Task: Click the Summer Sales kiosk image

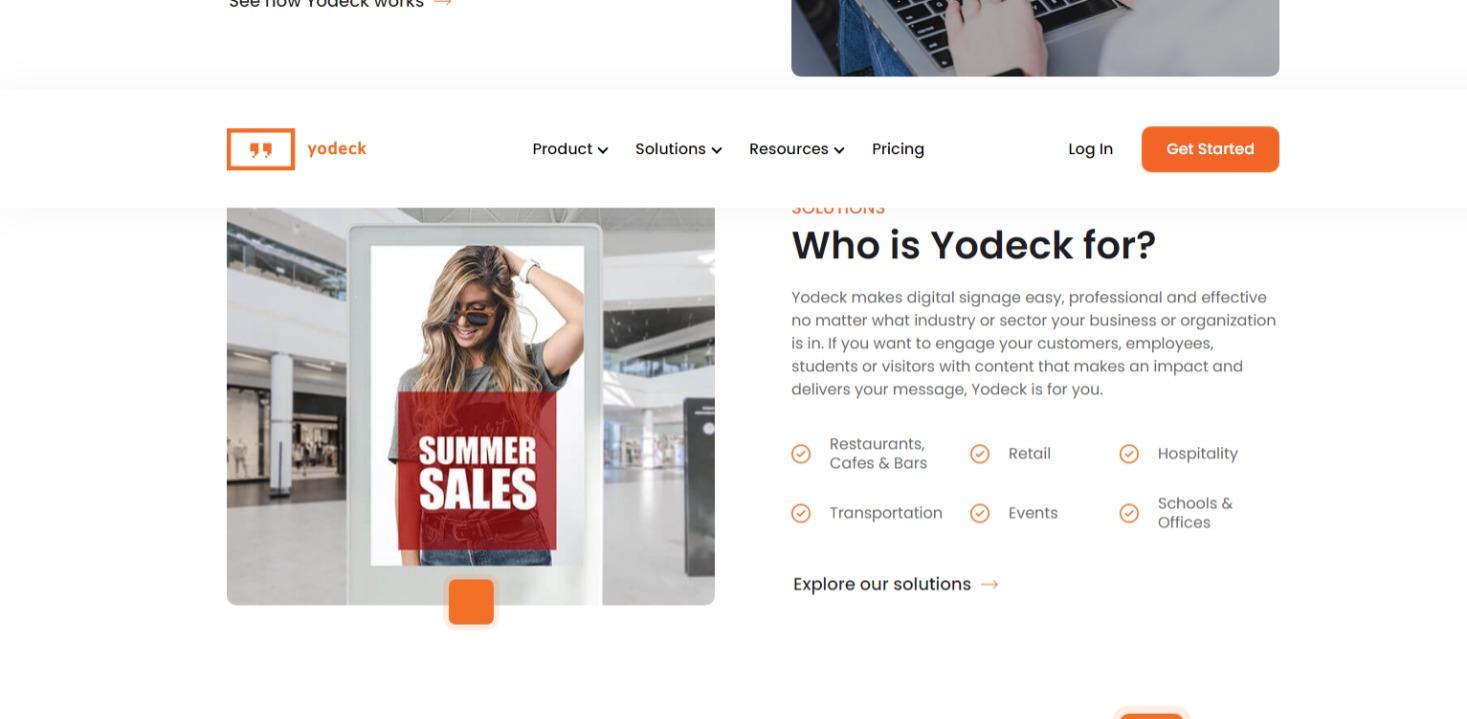Action: [471, 406]
